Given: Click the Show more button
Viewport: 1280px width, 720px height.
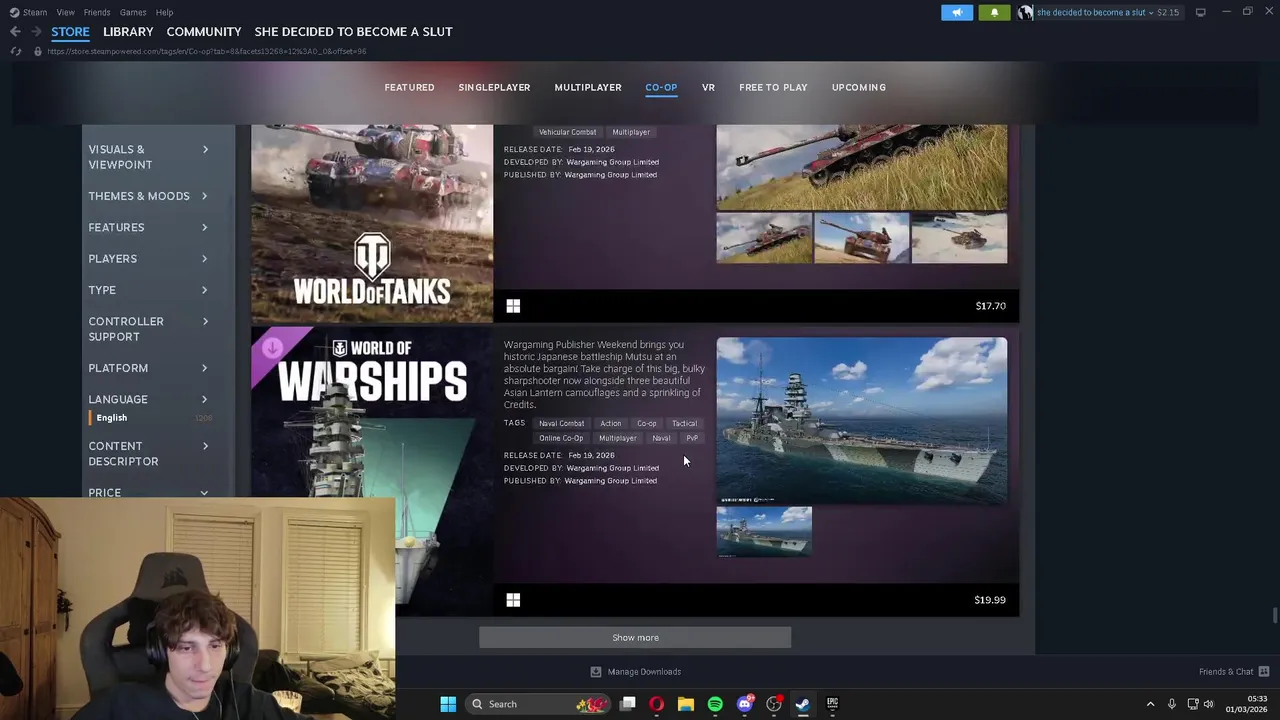Looking at the screenshot, I should pos(635,638).
